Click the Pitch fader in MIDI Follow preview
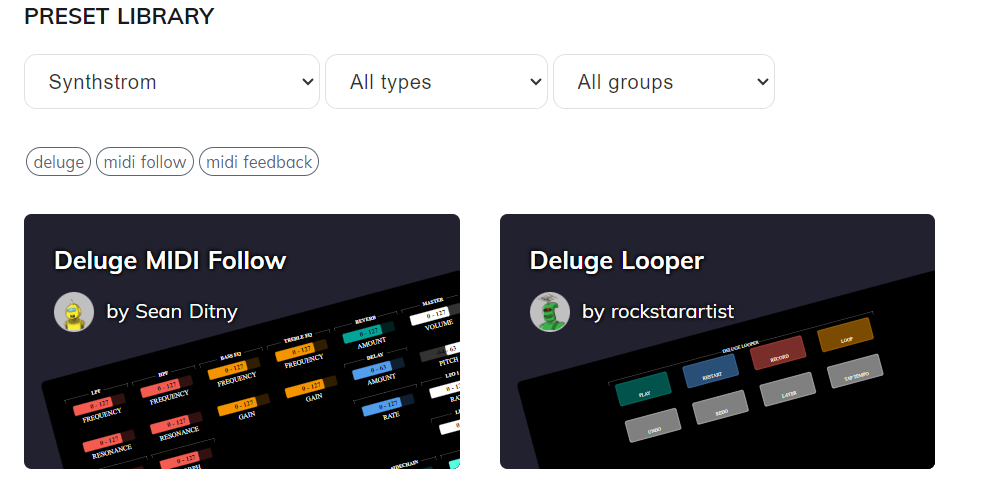 click(x=440, y=351)
